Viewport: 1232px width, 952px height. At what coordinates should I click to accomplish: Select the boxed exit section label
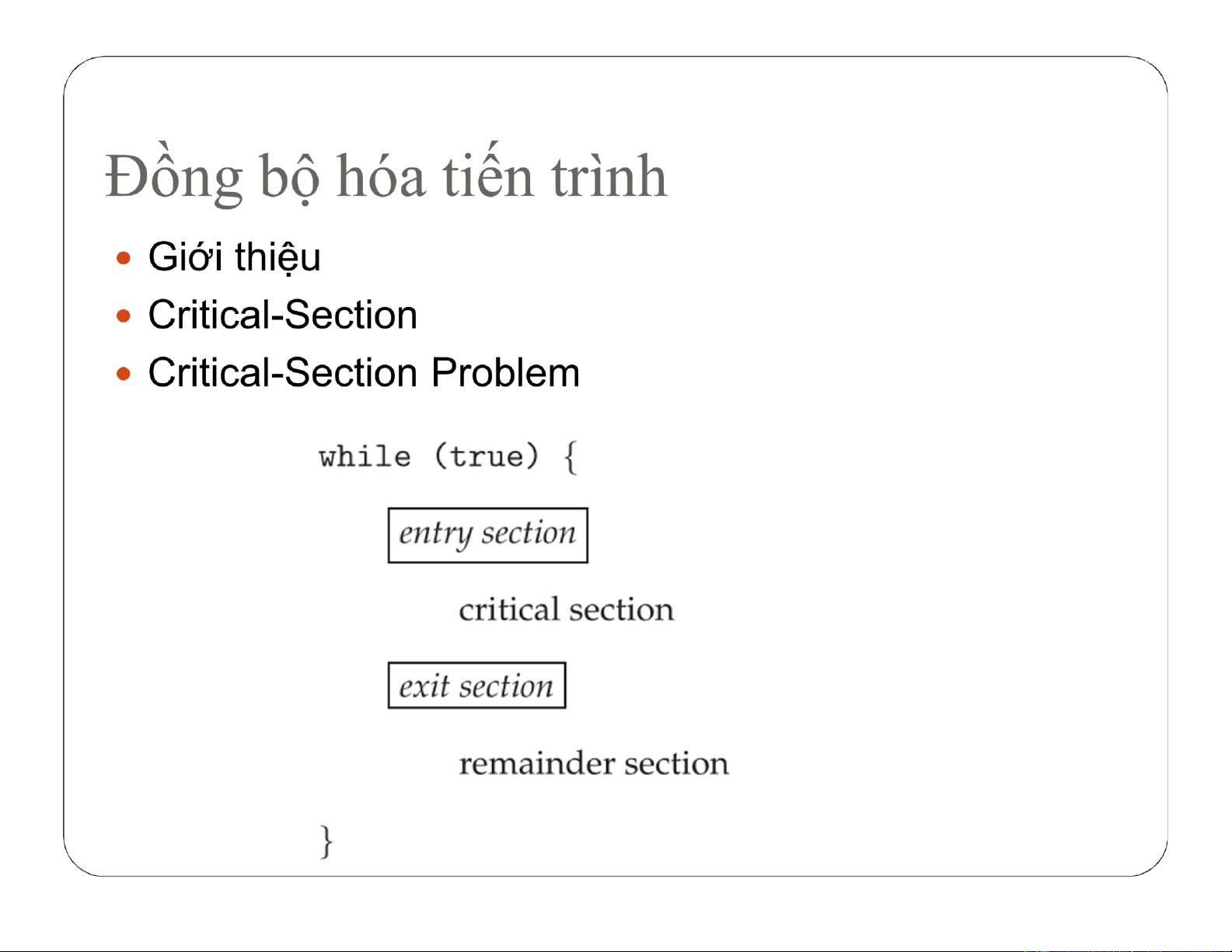point(476,685)
